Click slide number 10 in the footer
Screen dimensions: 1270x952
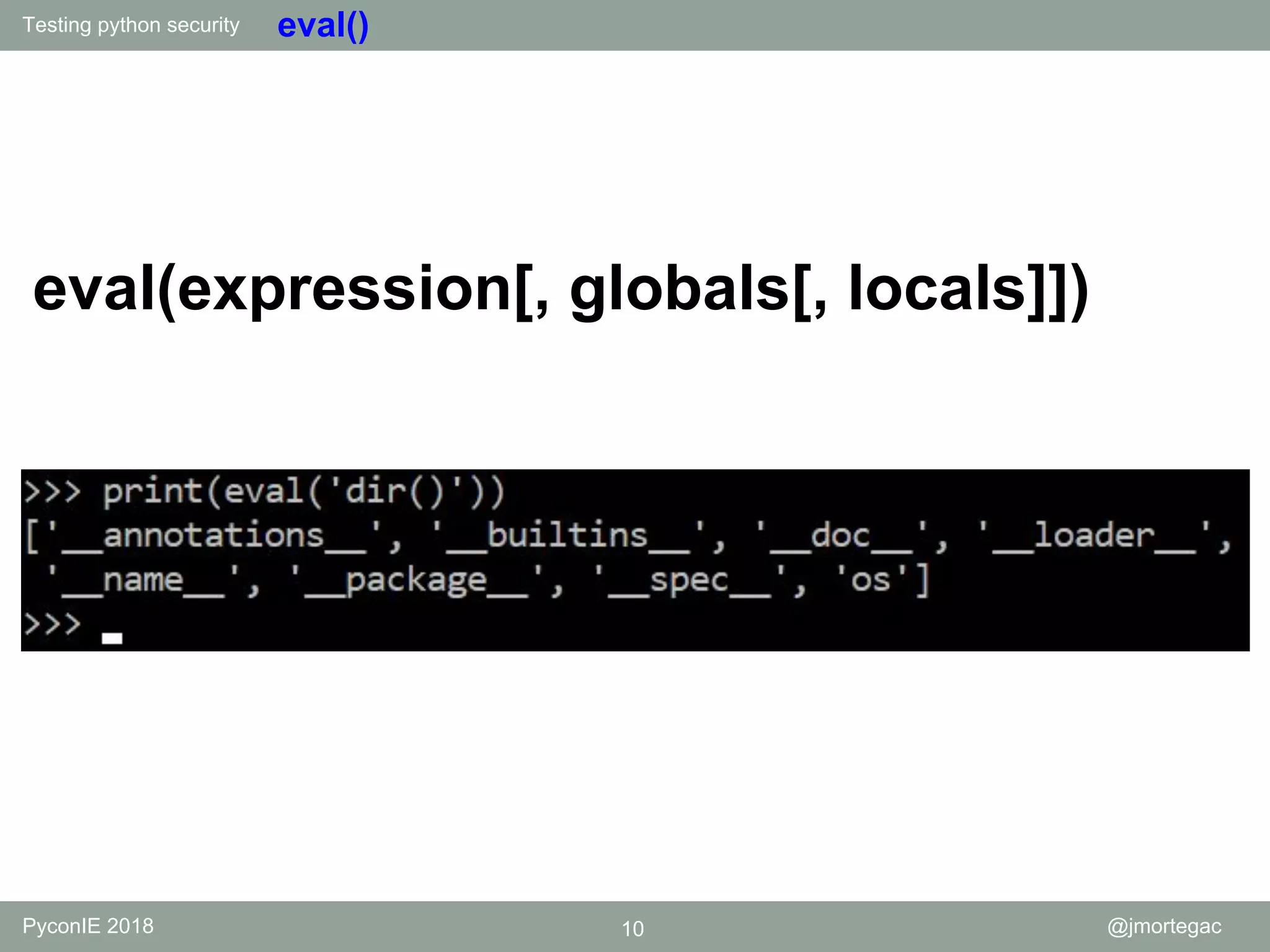tap(633, 928)
